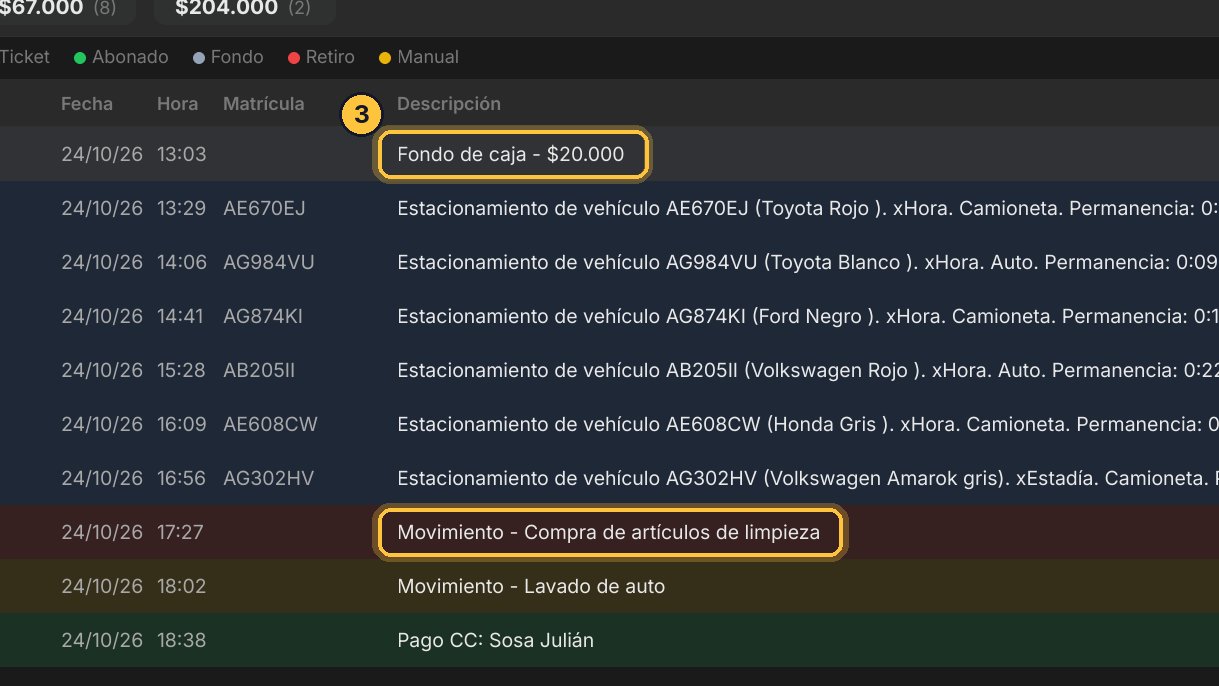The width and height of the screenshot is (1219, 686).
Task: Click the 18:02 time cell
Action: [x=181, y=586]
